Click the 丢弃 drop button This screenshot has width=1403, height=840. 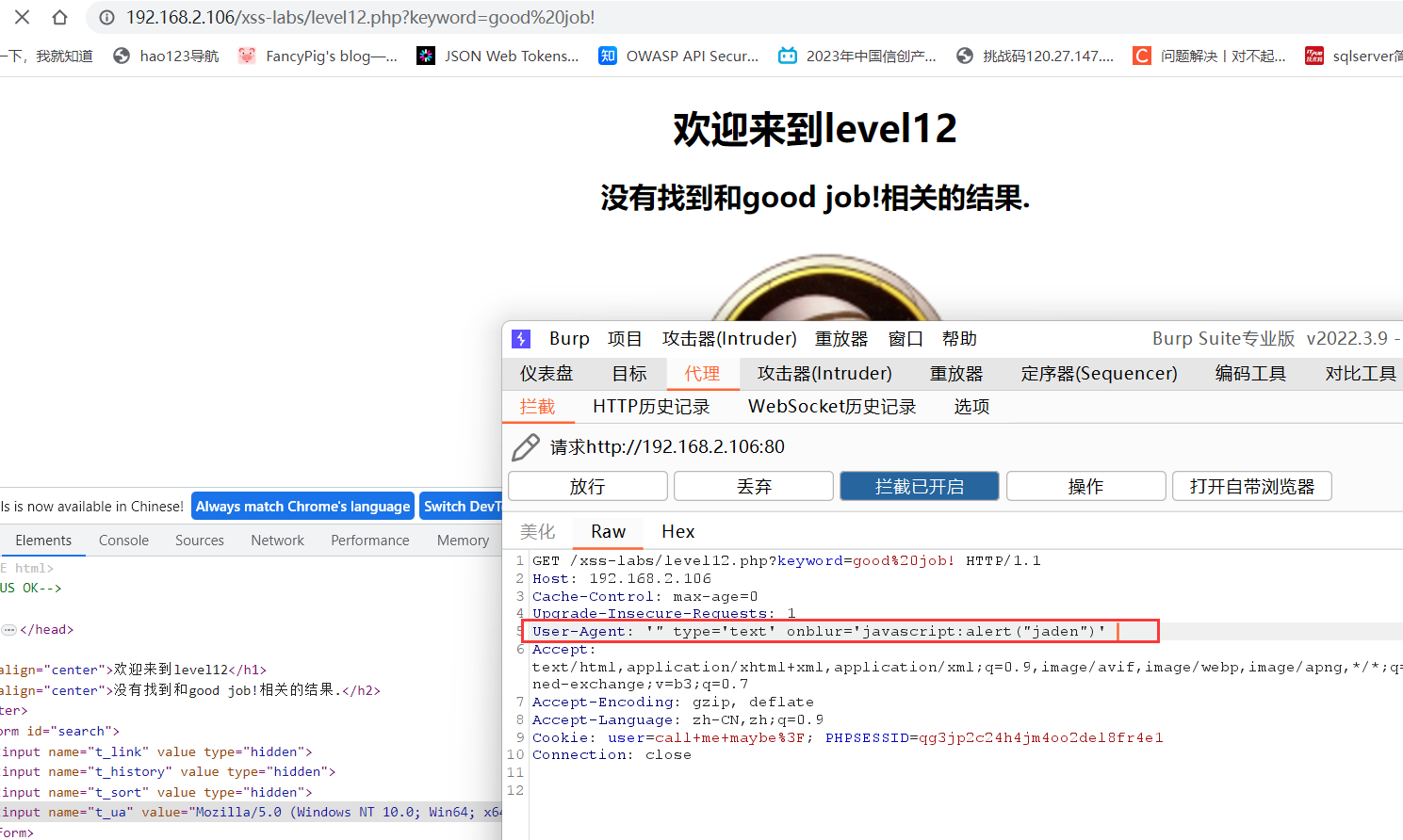tap(753, 486)
